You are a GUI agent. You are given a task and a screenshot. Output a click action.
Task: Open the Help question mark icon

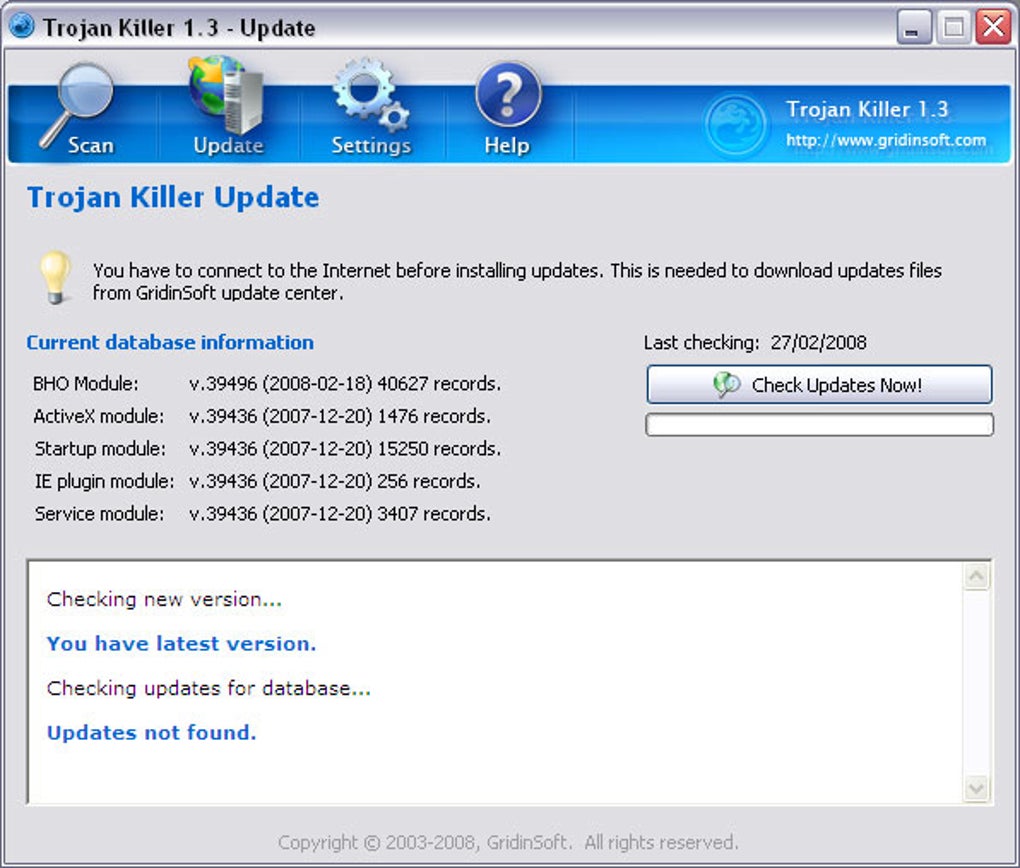[x=507, y=95]
